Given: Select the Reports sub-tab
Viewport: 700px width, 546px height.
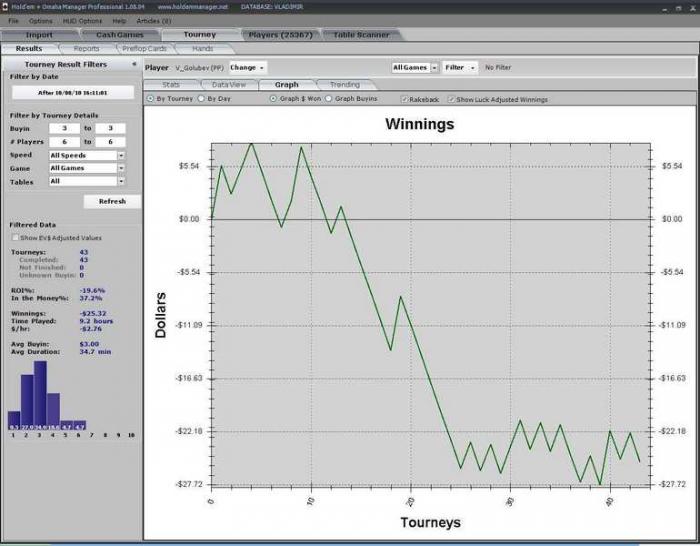Looking at the screenshot, I should (x=86, y=49).
